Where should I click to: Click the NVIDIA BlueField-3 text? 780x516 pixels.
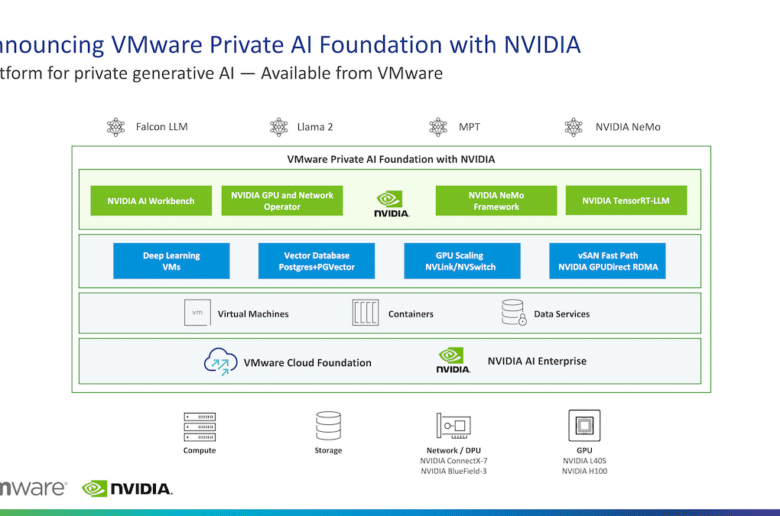point(454,471)
